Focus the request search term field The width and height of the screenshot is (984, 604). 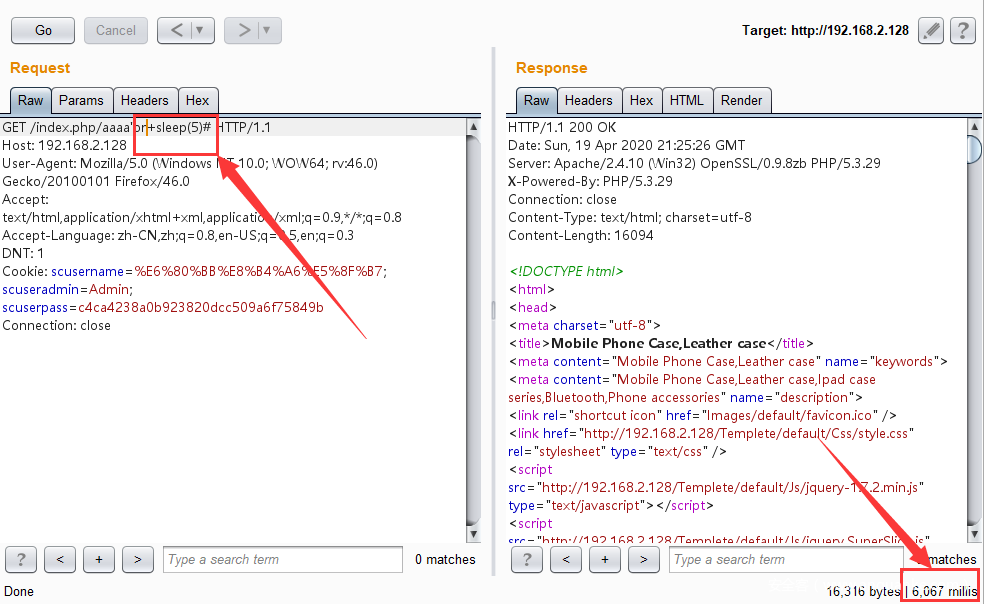coord(283,559)
